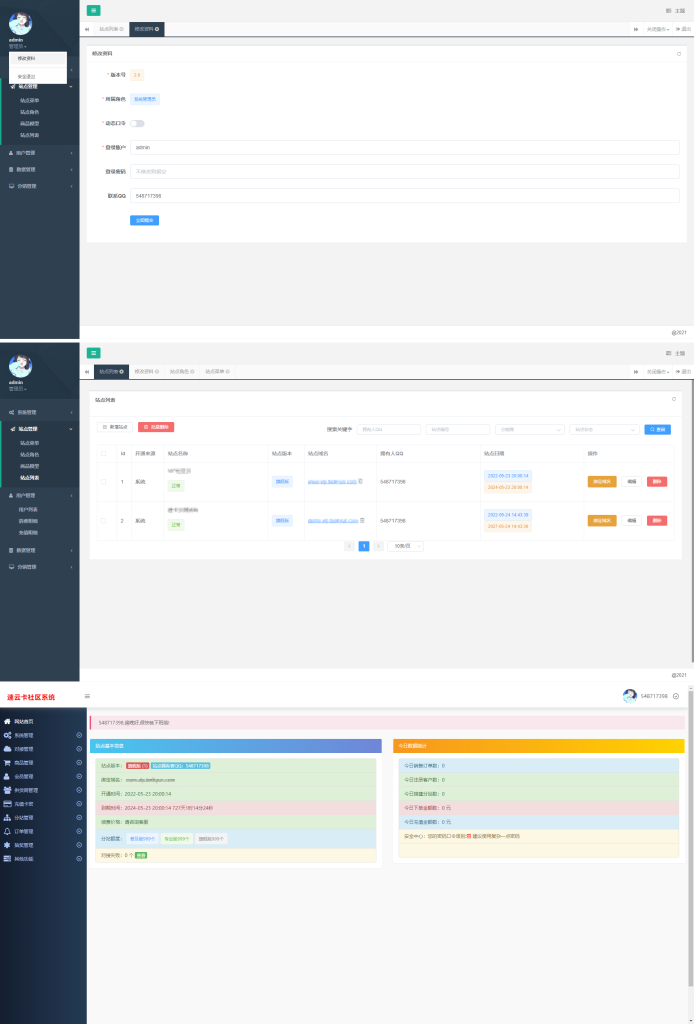Click the sitemap icon for 分站管理
Screen dimensions: 694x1024
click(x=7, y=817)
